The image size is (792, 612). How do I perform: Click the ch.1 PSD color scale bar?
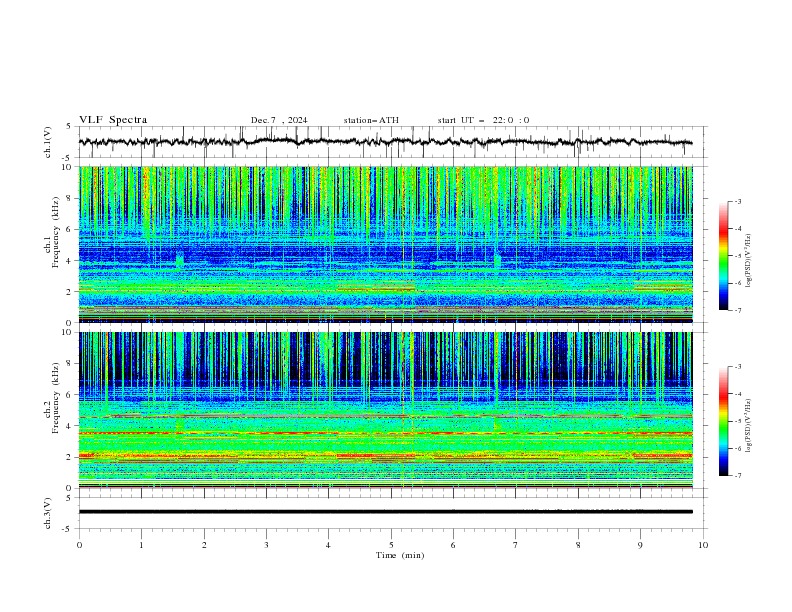point(724,255)
